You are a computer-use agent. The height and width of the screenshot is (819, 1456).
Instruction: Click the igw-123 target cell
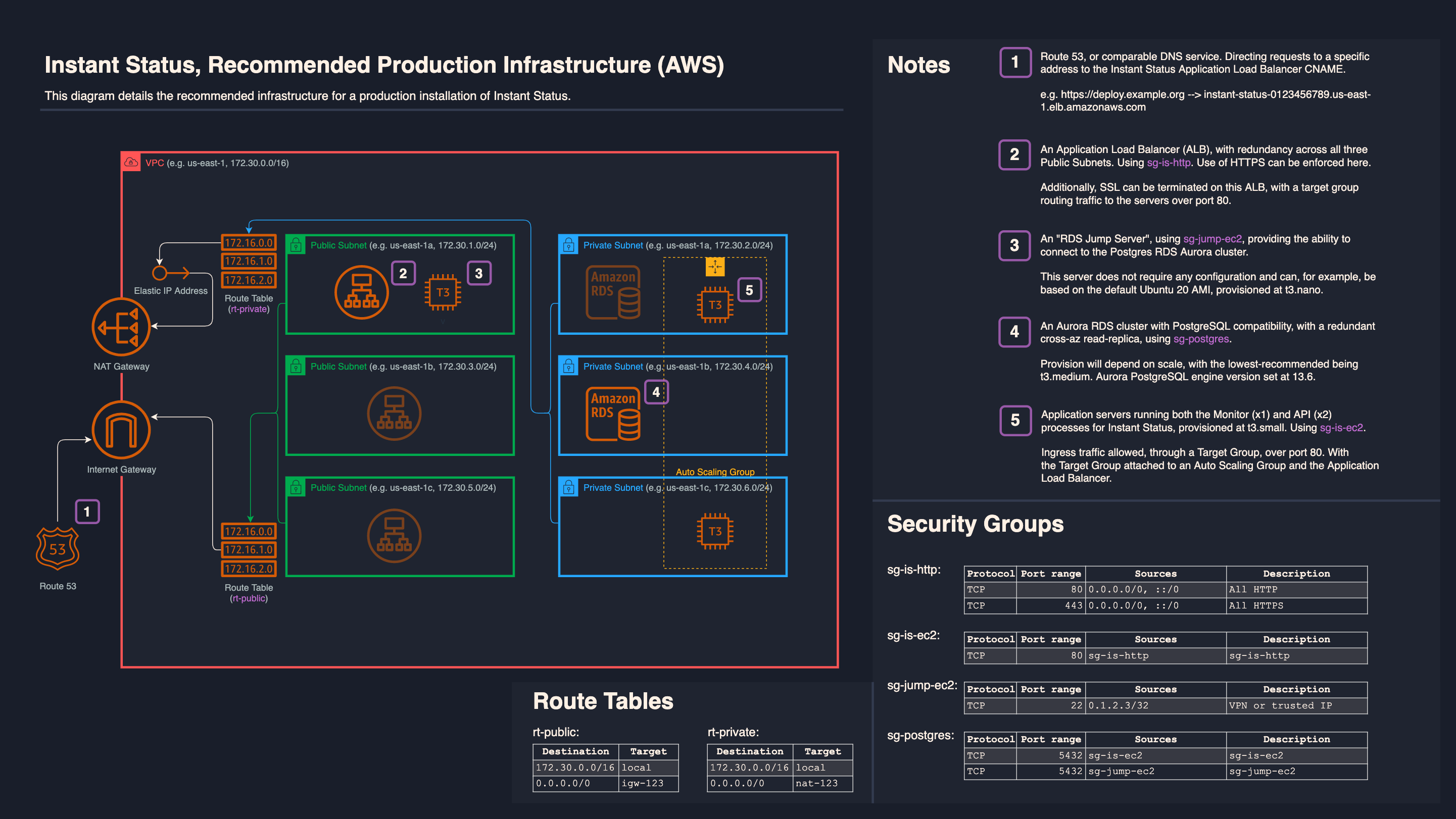[x=648, y=784]
